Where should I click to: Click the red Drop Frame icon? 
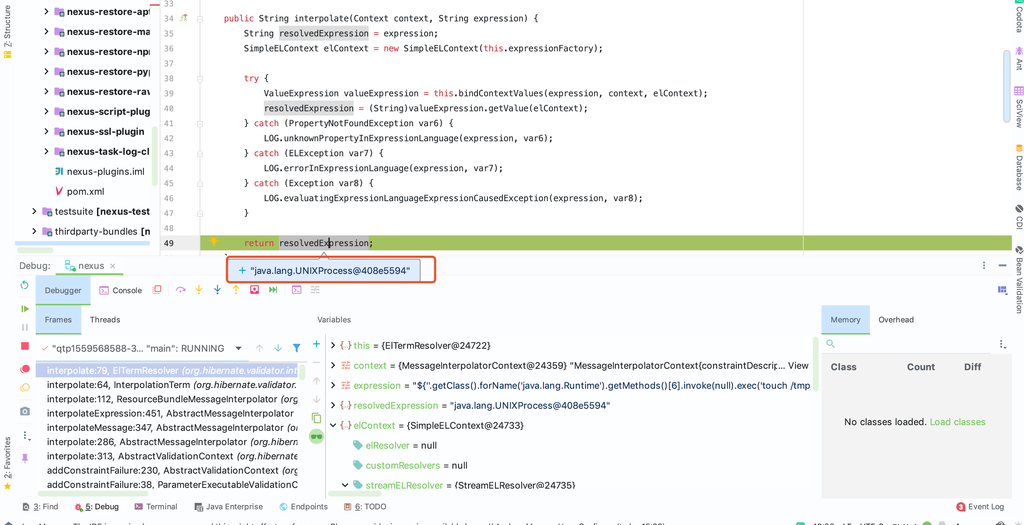[255, 289]
